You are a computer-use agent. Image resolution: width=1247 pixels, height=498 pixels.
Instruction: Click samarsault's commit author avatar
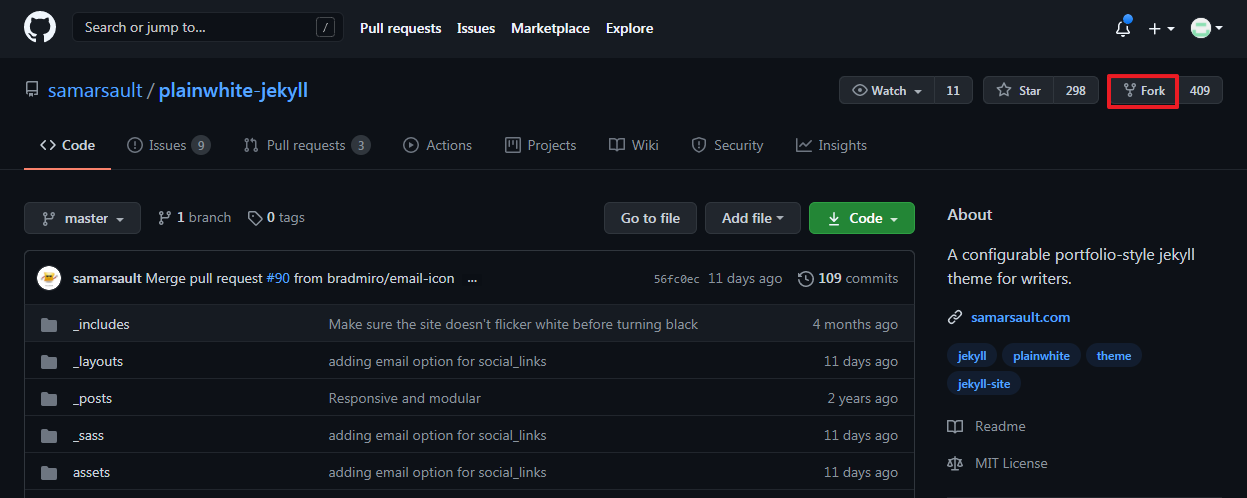(x=49, y=278)
